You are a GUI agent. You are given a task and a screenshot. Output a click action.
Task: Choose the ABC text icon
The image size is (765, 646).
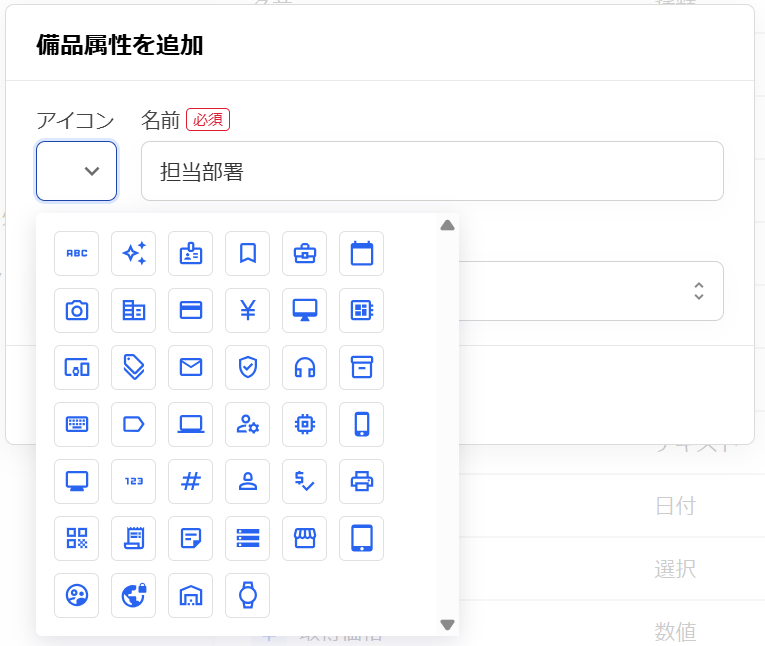point(77,253)
